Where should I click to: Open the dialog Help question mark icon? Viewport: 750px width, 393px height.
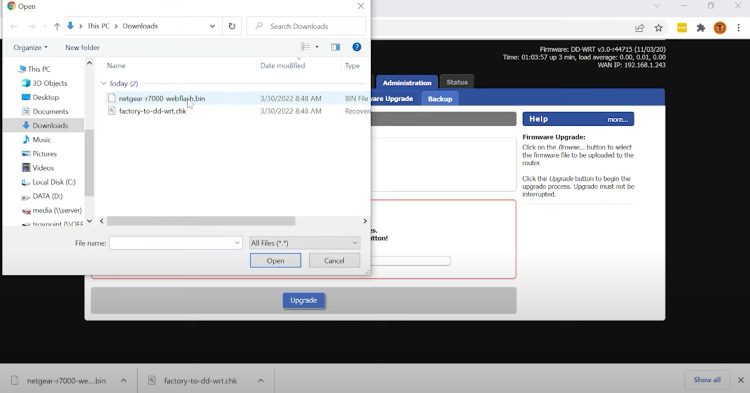tap(357, 47)
